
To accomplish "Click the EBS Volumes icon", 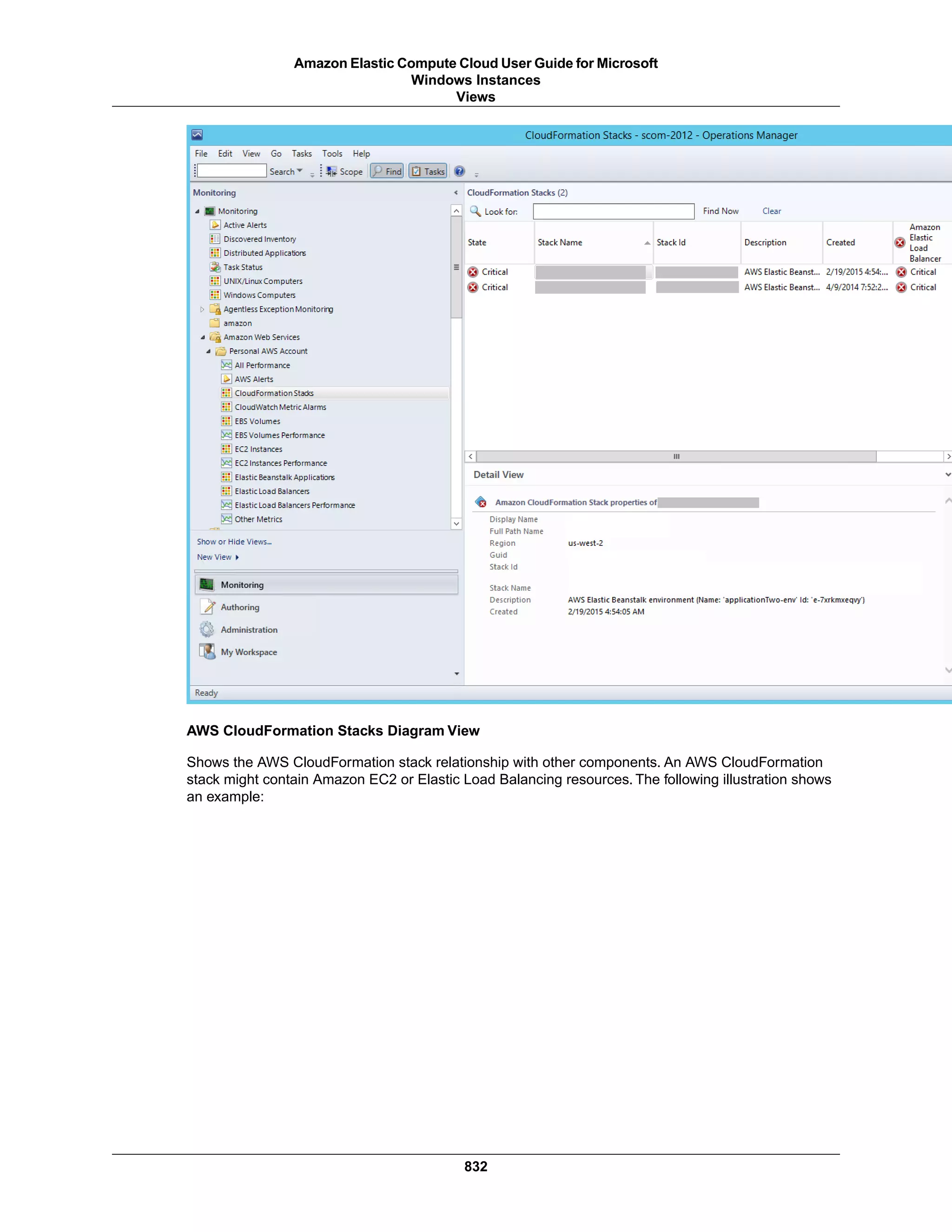I will tap(226, 421).
